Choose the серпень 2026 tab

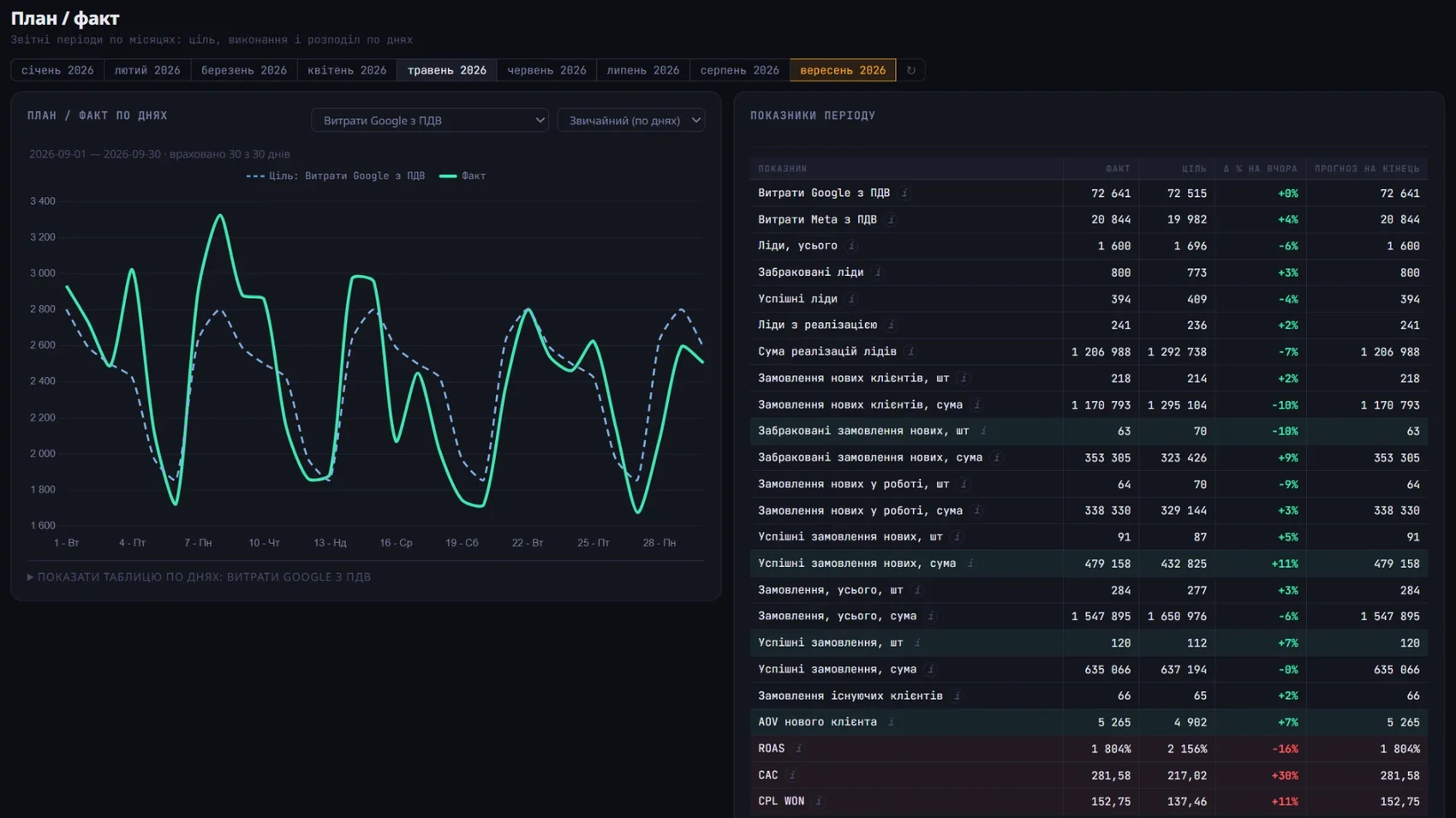coord(740,70)
